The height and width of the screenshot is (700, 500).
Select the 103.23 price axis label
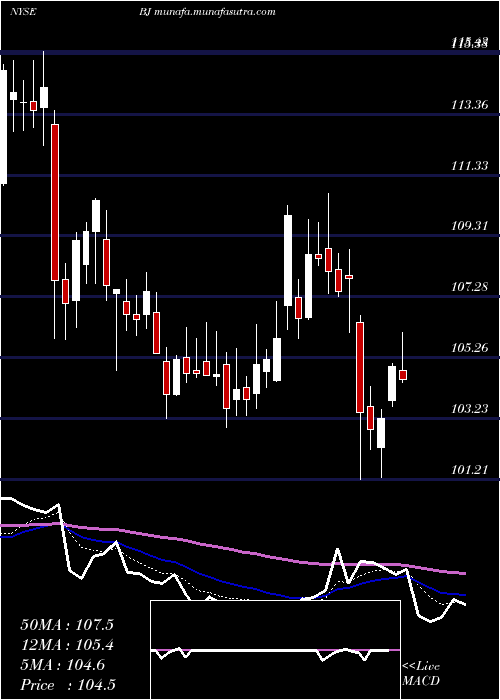point(470,408)
